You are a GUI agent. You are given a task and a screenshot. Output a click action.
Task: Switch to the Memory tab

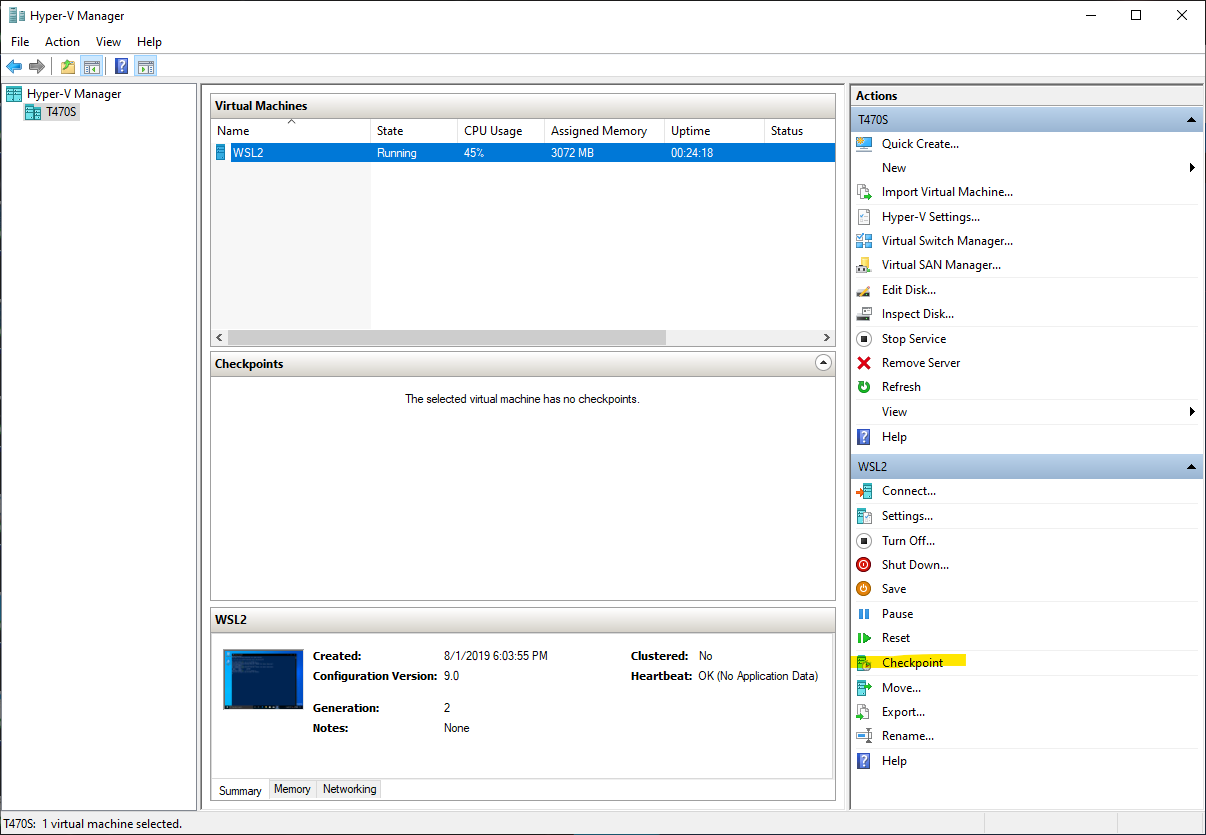point(292,789)
